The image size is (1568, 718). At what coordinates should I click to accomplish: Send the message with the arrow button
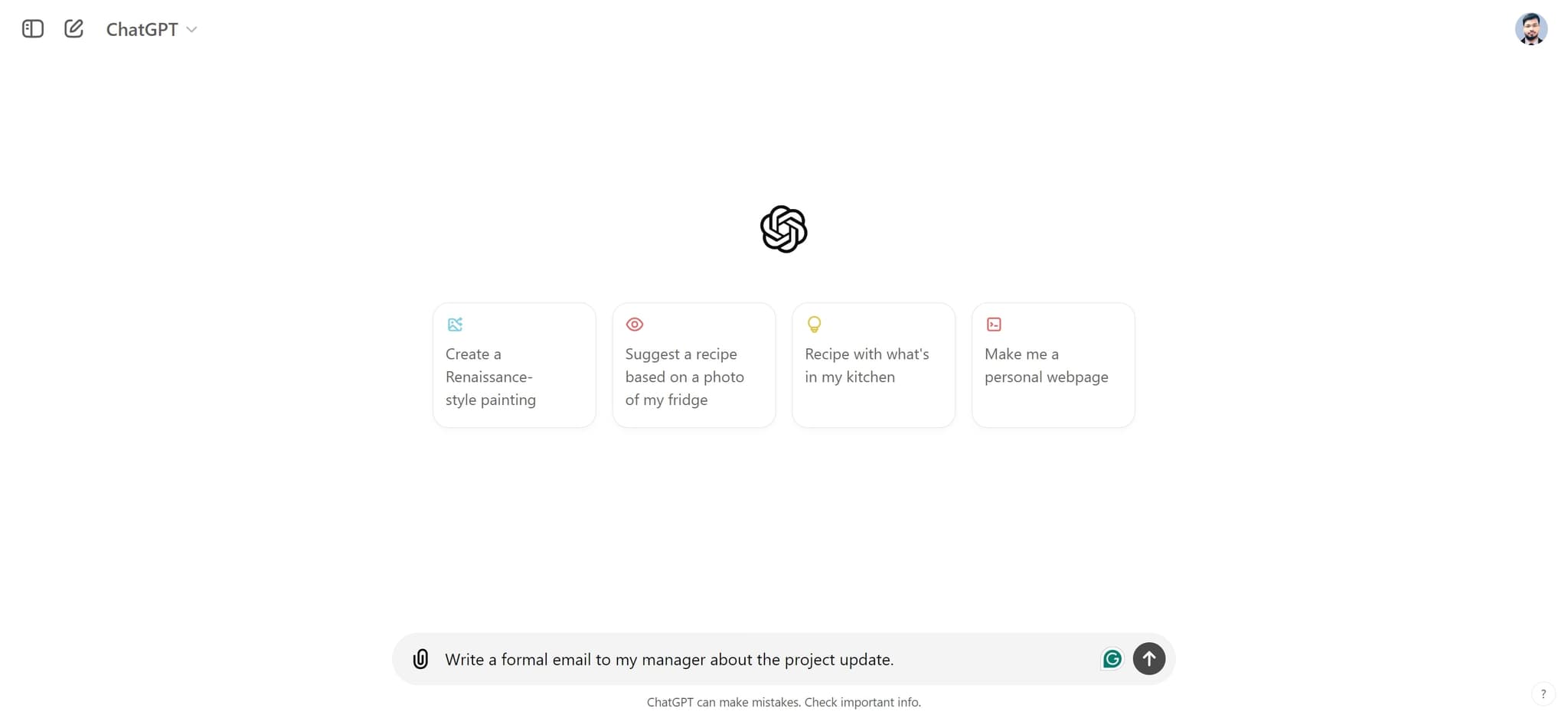pos(1148,658)
